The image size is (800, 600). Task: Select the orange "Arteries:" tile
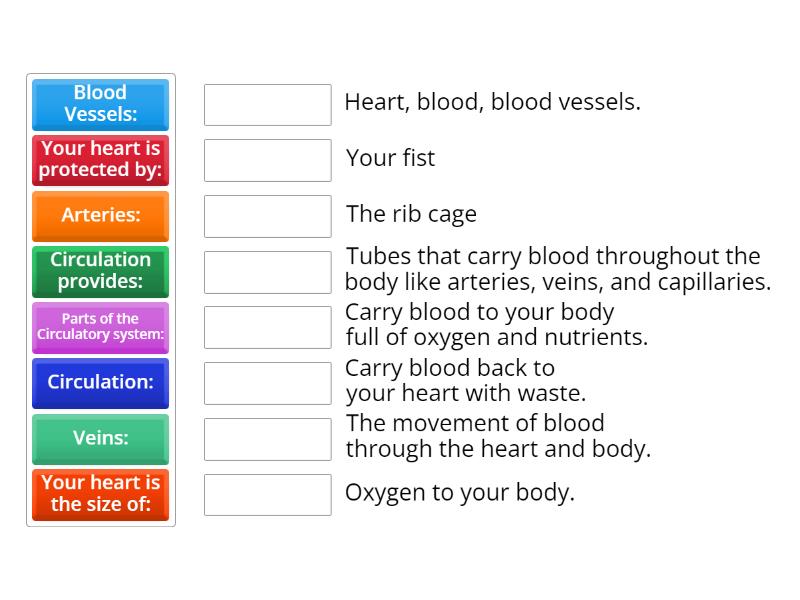(x=100, y=216)
